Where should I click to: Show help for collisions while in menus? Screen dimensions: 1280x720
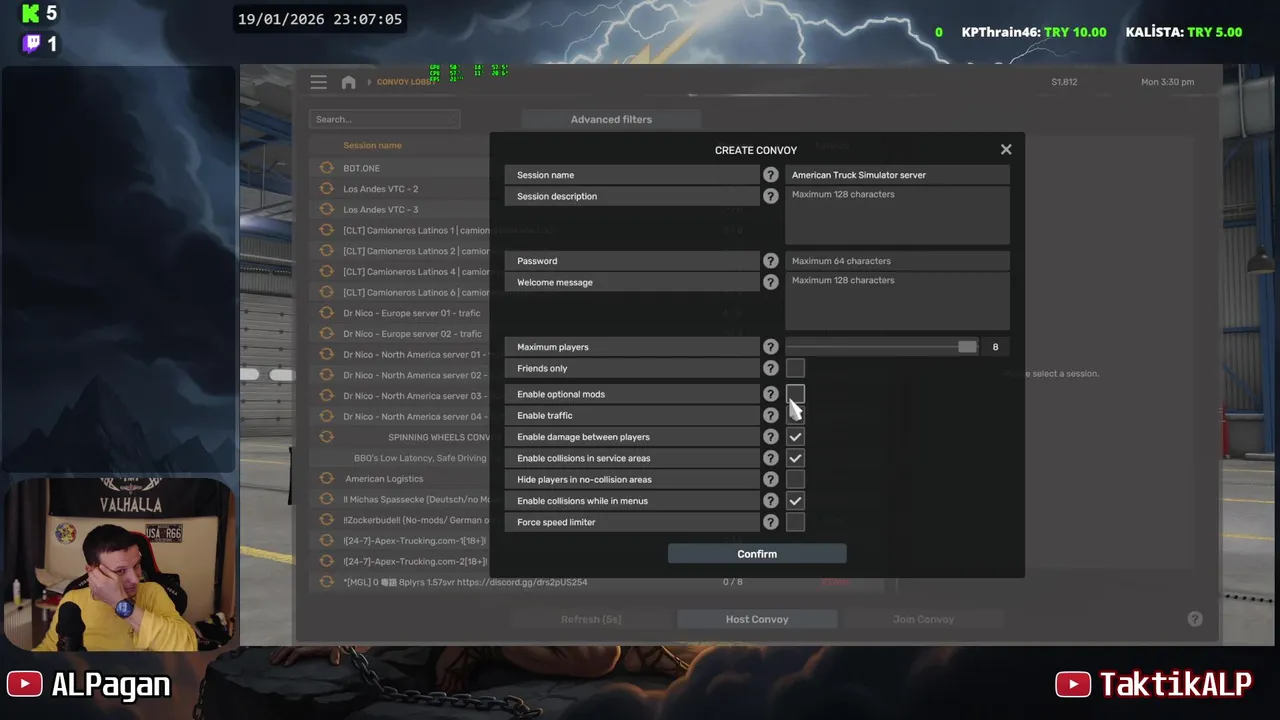770,501
